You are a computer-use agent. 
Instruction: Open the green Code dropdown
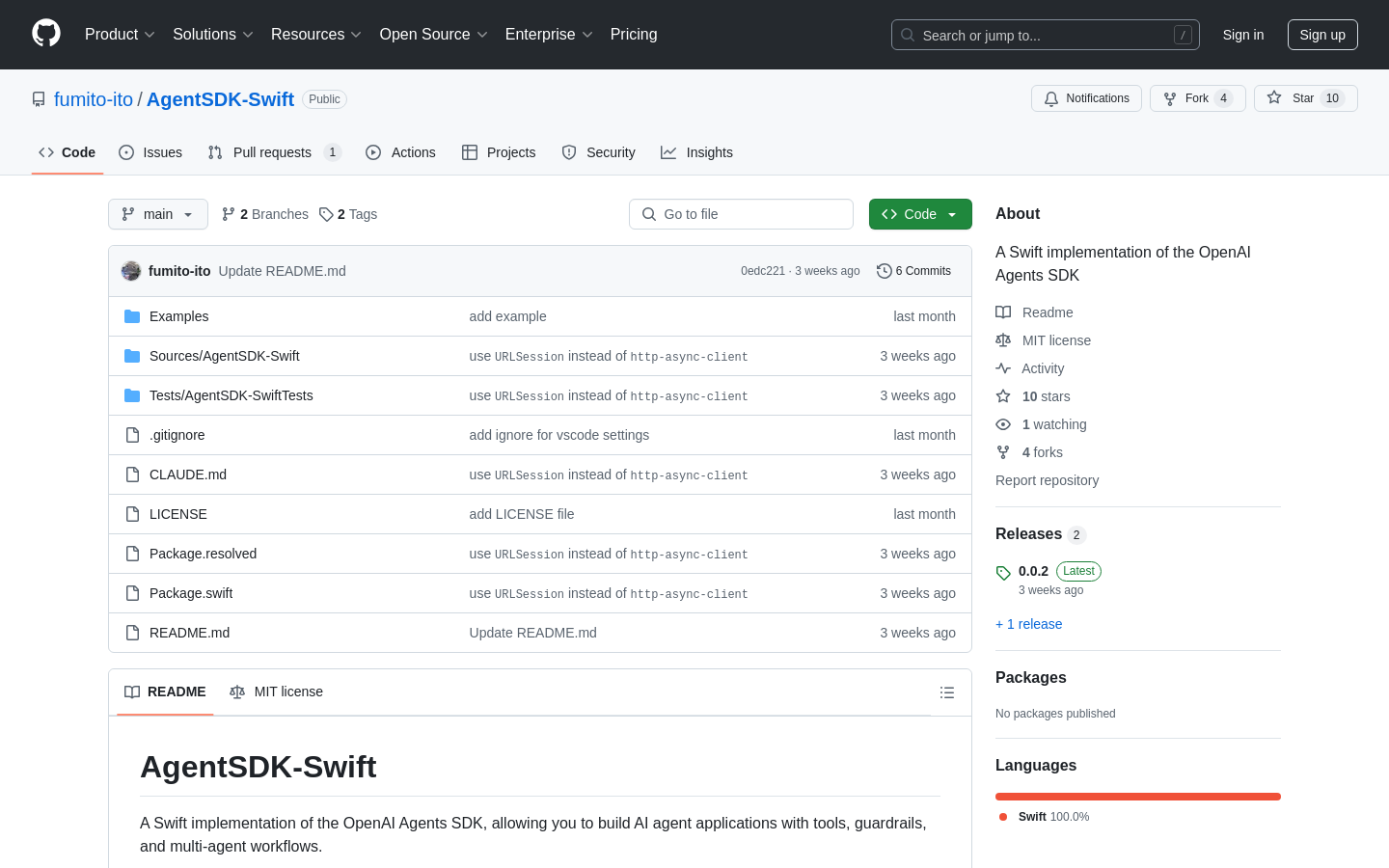click(x=920, y=214)
